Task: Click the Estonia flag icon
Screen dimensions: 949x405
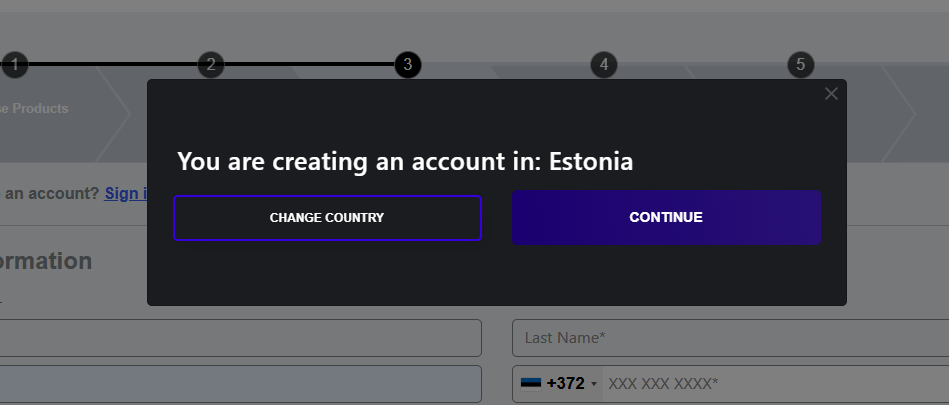Action: click(531, 384)
